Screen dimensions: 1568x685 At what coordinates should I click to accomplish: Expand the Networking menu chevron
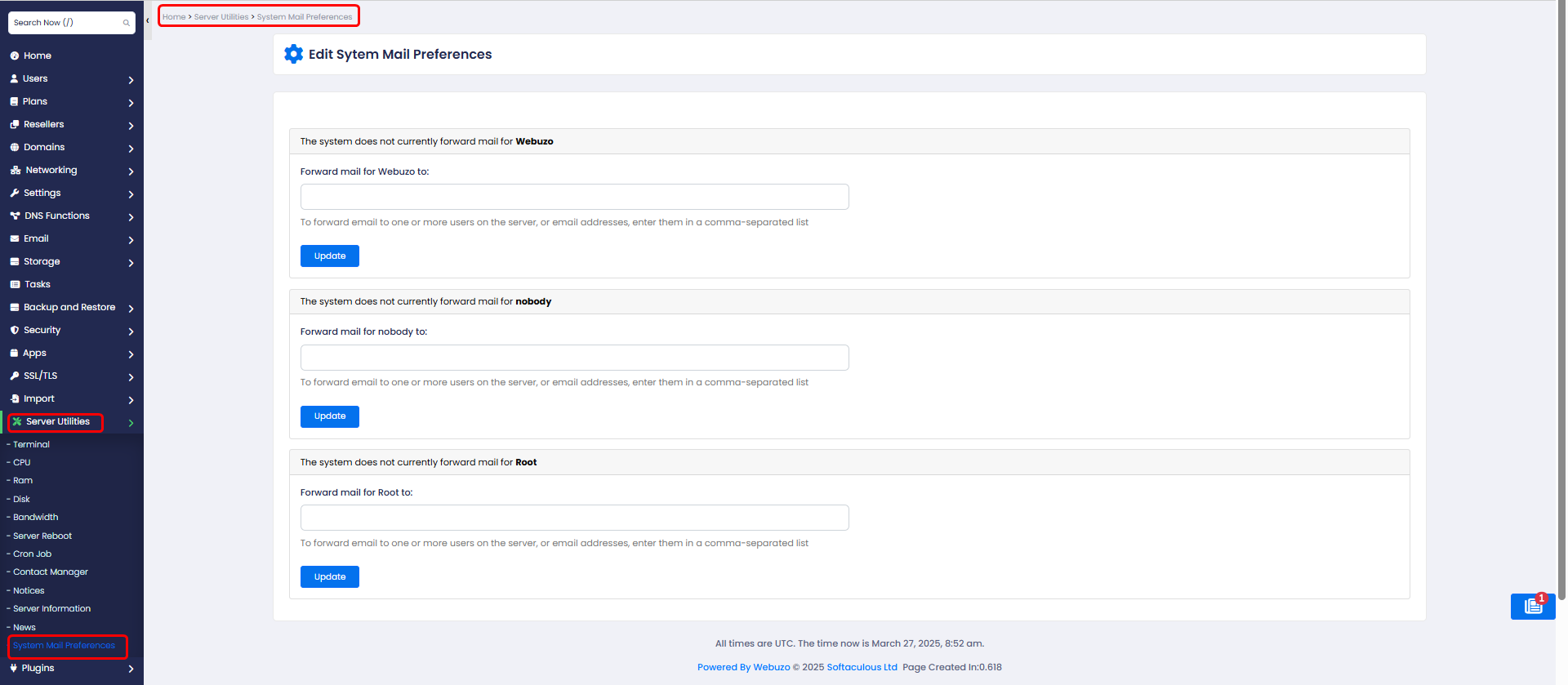point(131,171)
